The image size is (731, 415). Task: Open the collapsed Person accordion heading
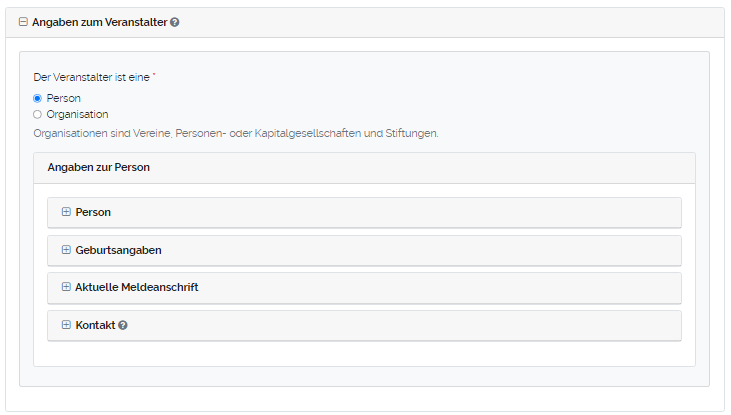coord(93,212)
